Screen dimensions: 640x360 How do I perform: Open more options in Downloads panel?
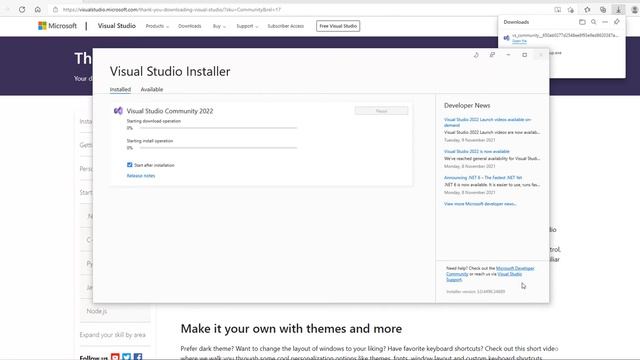point(605,22)
